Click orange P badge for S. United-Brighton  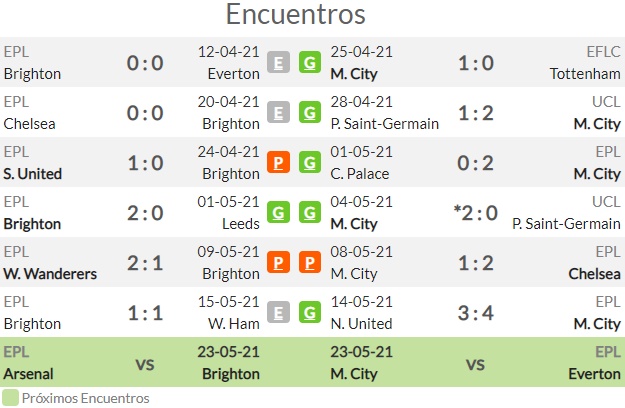tap(278, 163)
